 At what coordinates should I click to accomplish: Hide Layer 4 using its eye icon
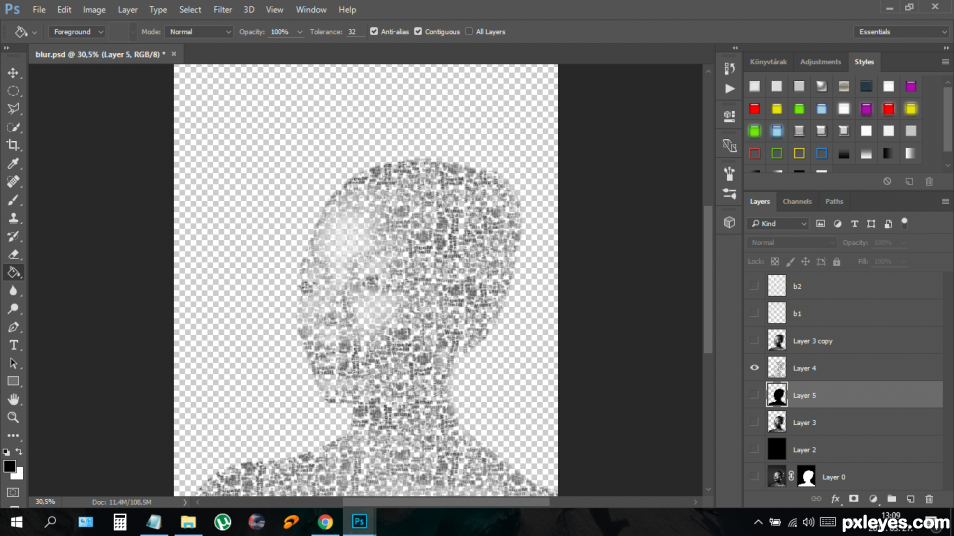(x=754, y=368)
